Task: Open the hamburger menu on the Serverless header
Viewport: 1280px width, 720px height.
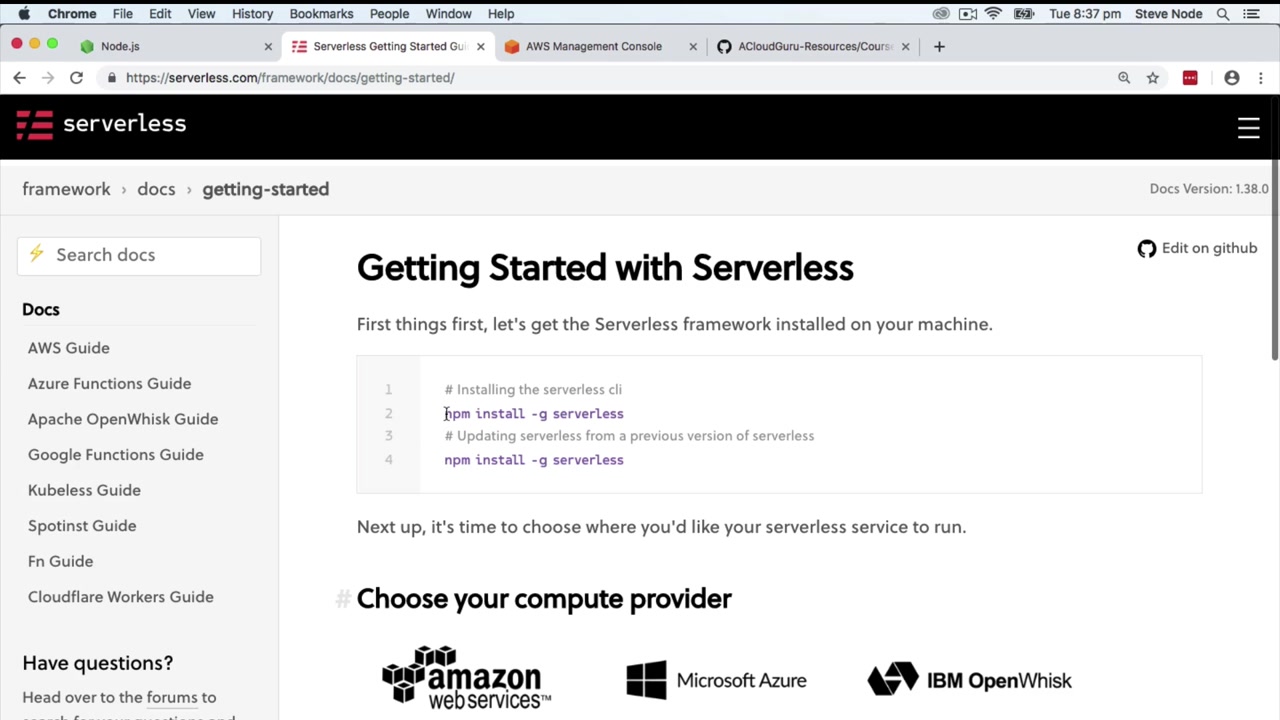Action: [x=1248, y=128]
